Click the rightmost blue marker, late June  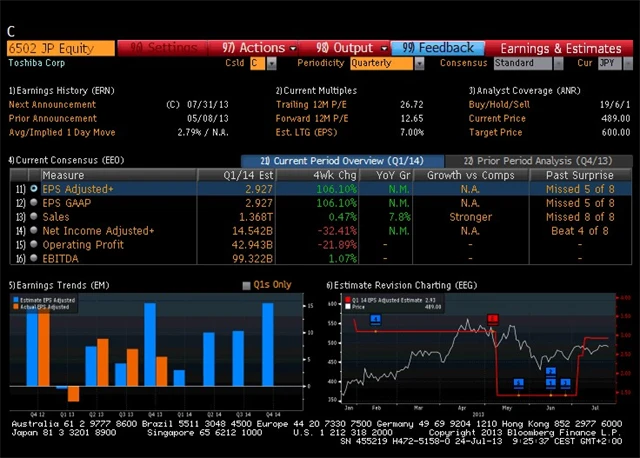point(565,383)
